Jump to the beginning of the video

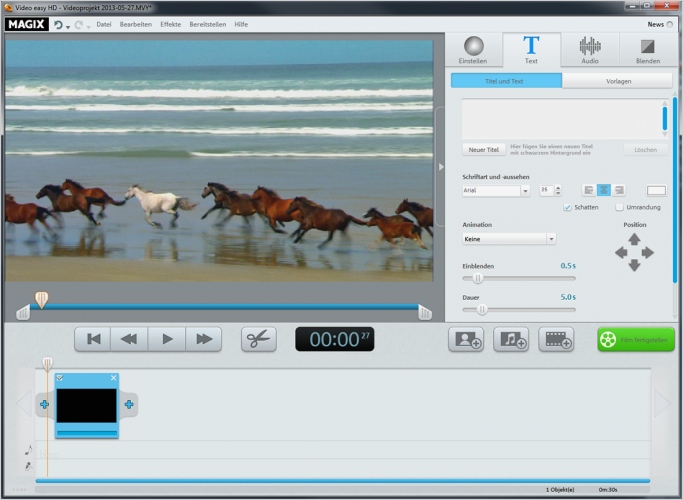93,339
